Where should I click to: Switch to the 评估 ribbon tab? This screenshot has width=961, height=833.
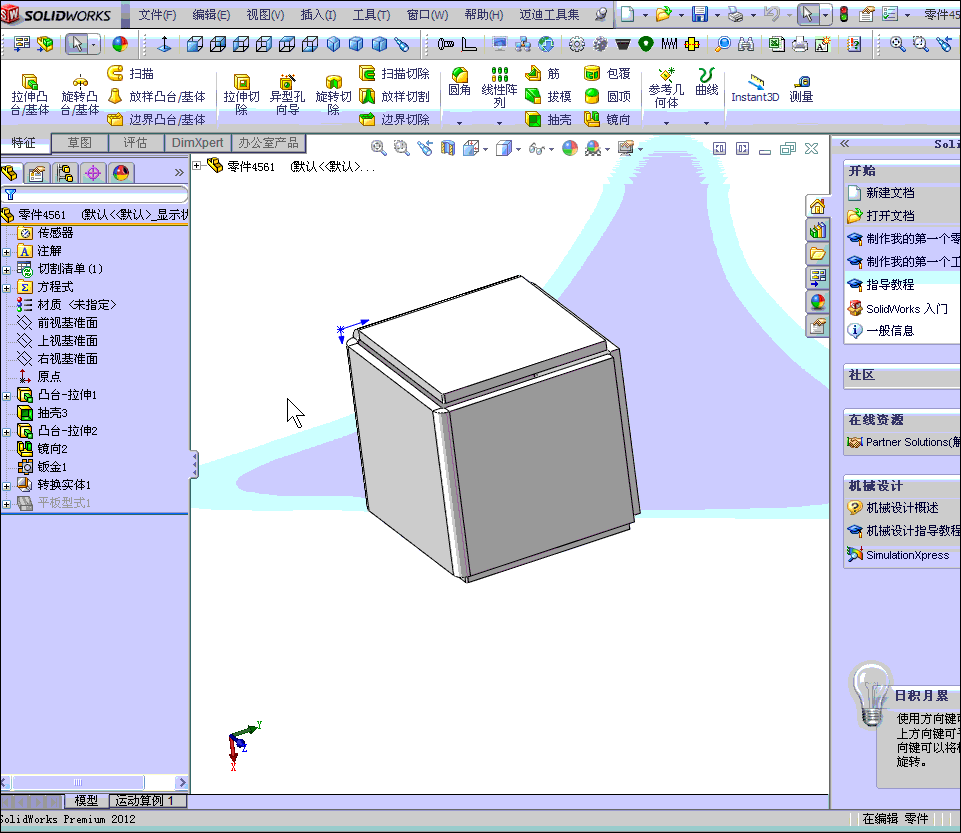137,143
